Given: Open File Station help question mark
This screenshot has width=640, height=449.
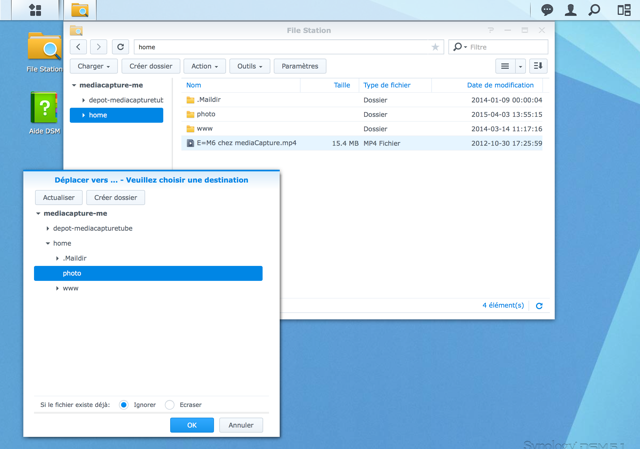Looking at the screenshot, I should pos(491,30).
